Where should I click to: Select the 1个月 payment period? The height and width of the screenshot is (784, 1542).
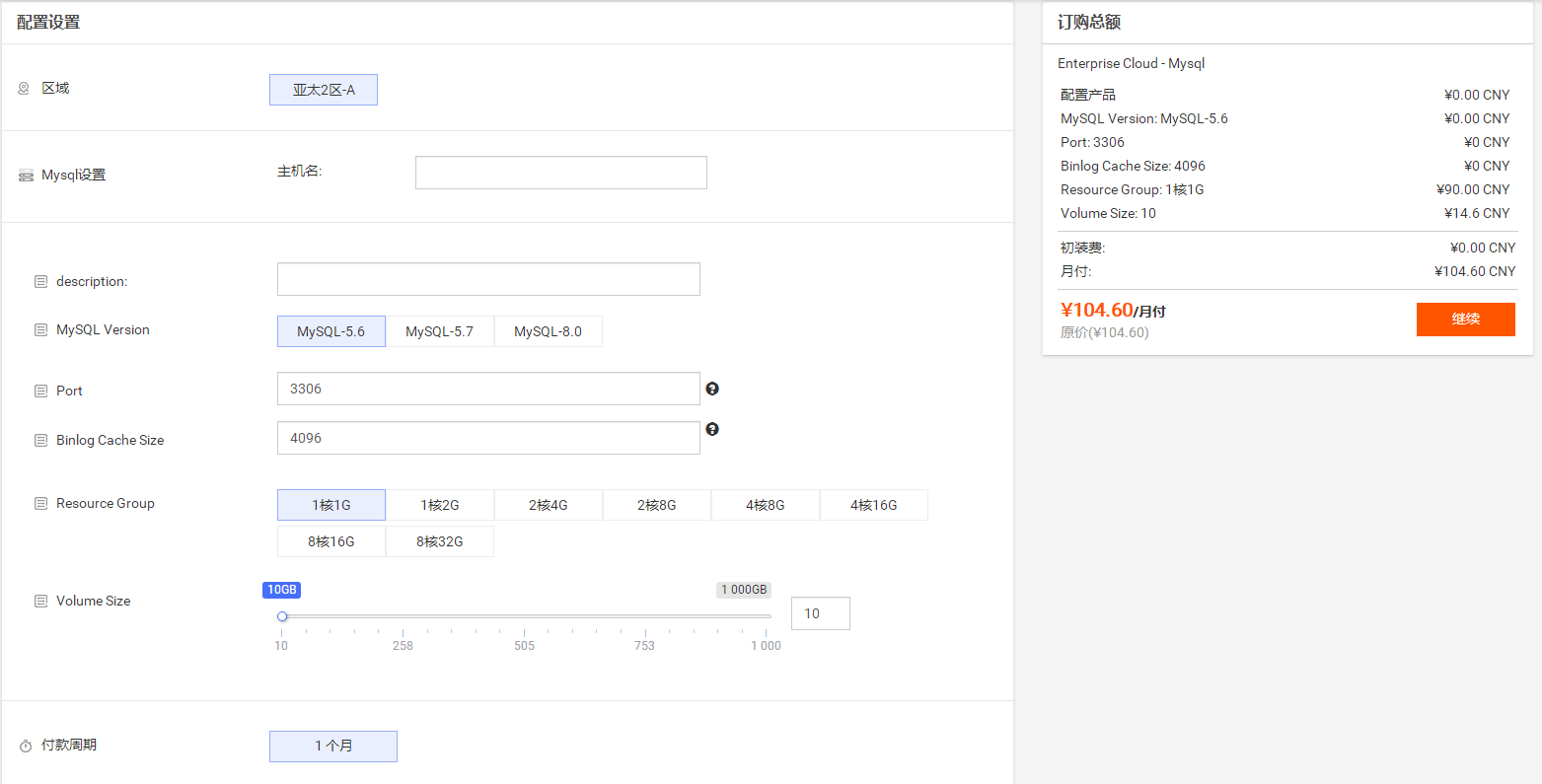[333, 747]
